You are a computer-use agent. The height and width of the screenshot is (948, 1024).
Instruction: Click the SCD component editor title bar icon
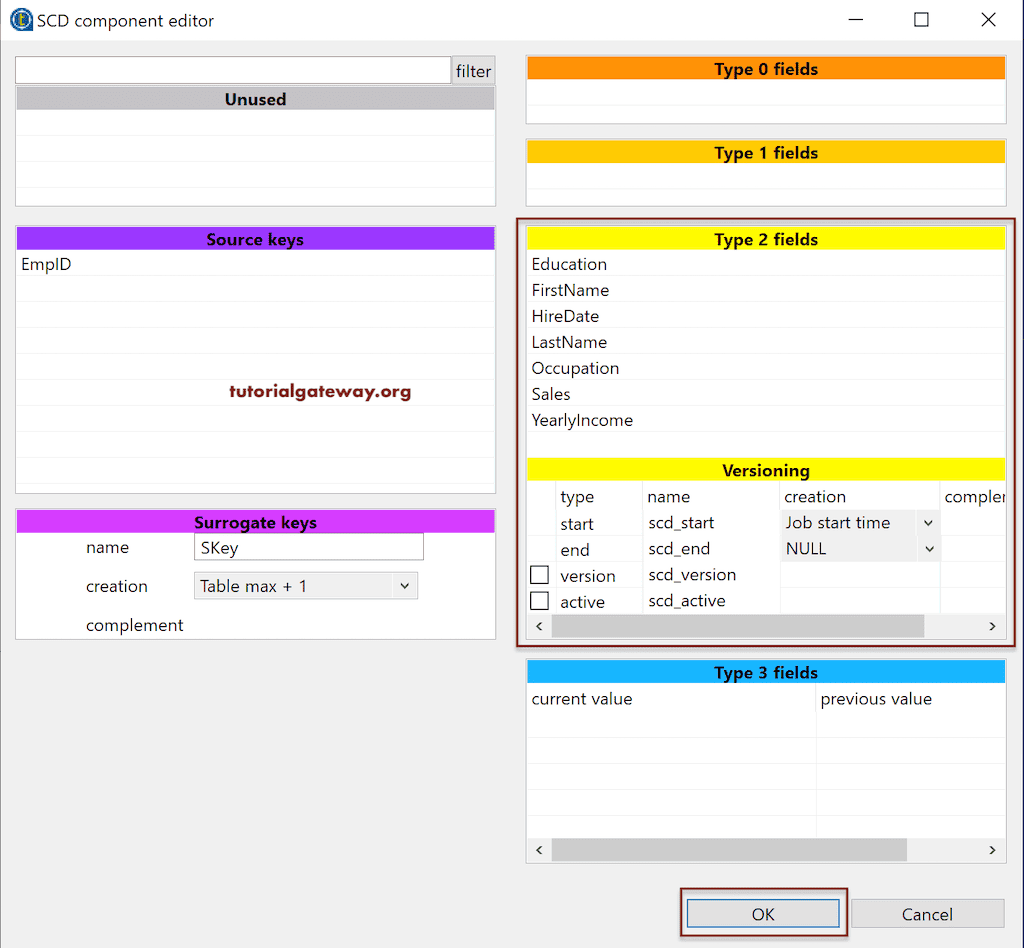[21, 18]
